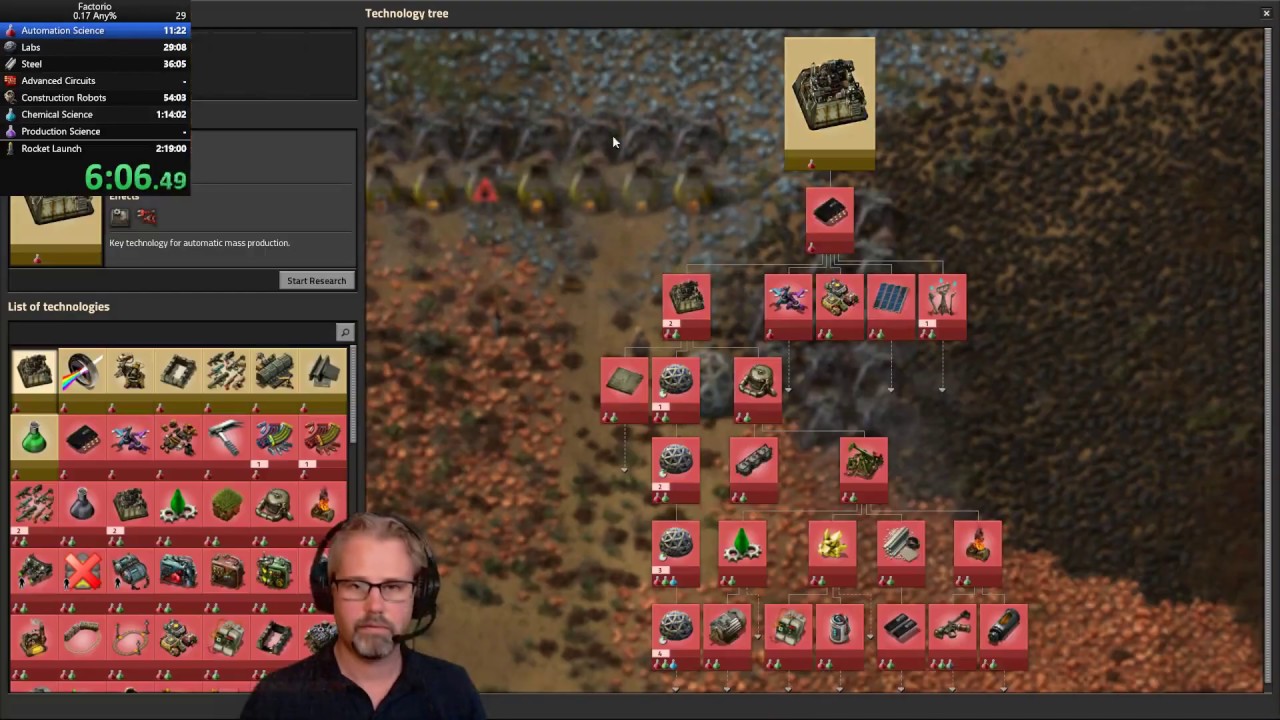This screenshot has height=720, width=1280.
Task: Click the dome technology node labeled 2
Action: pyautogui.click(x=676, y=469)
